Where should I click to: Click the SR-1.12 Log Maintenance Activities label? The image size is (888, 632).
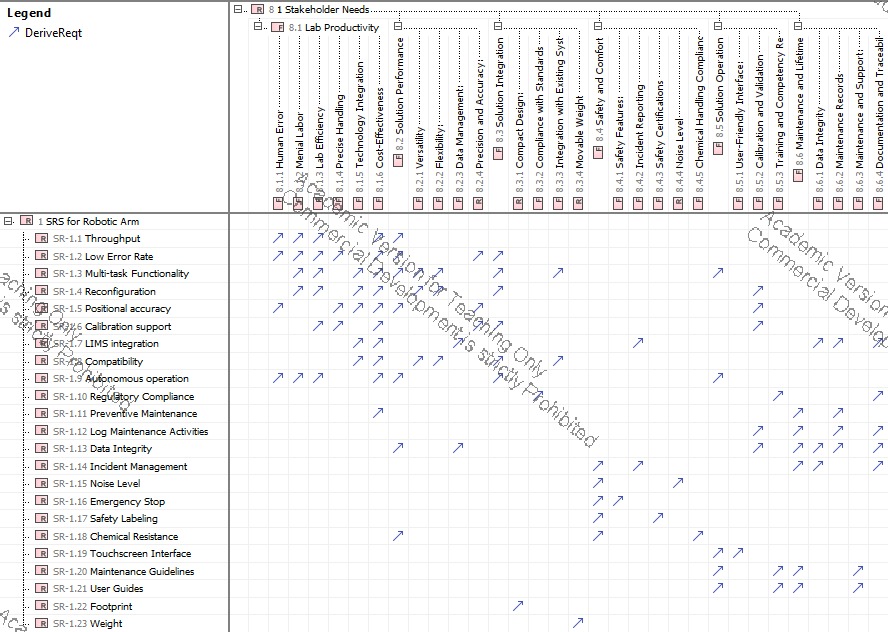[x=131, y=432]
